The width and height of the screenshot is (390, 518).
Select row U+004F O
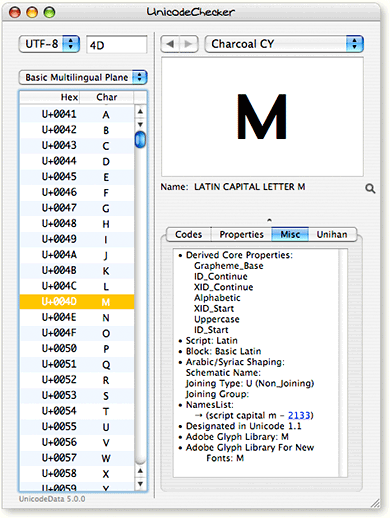coord(77,333)
